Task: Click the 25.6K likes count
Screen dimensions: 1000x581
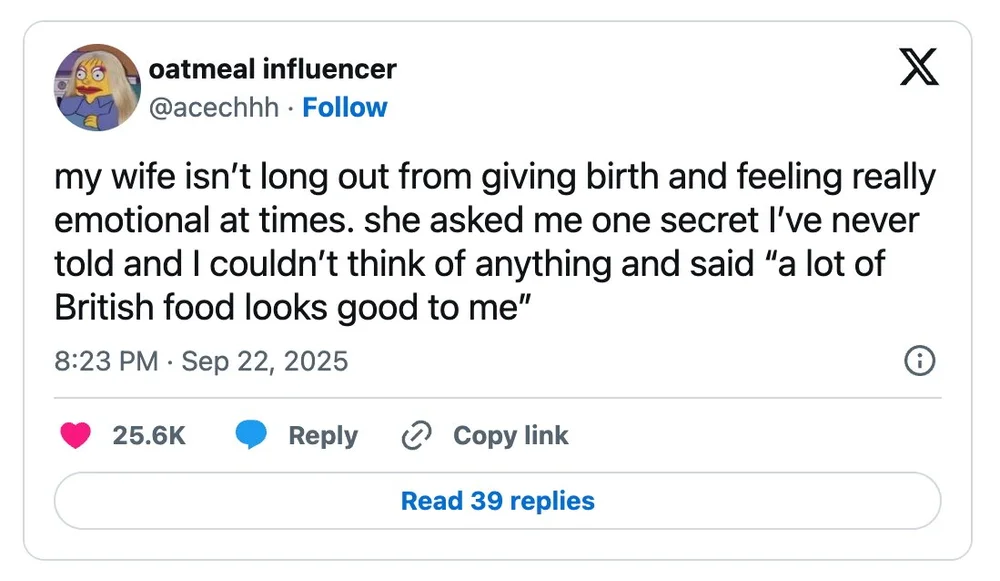Action: [x=149, y=436]
